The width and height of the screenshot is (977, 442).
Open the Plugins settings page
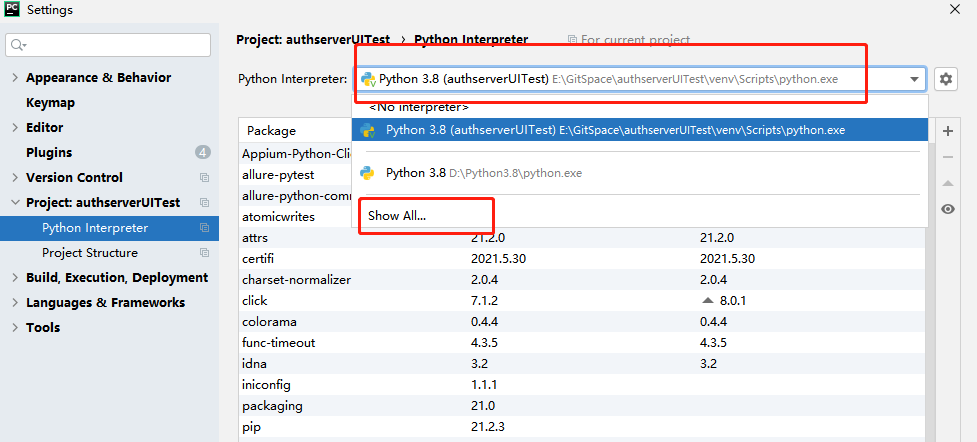point(49,153)
